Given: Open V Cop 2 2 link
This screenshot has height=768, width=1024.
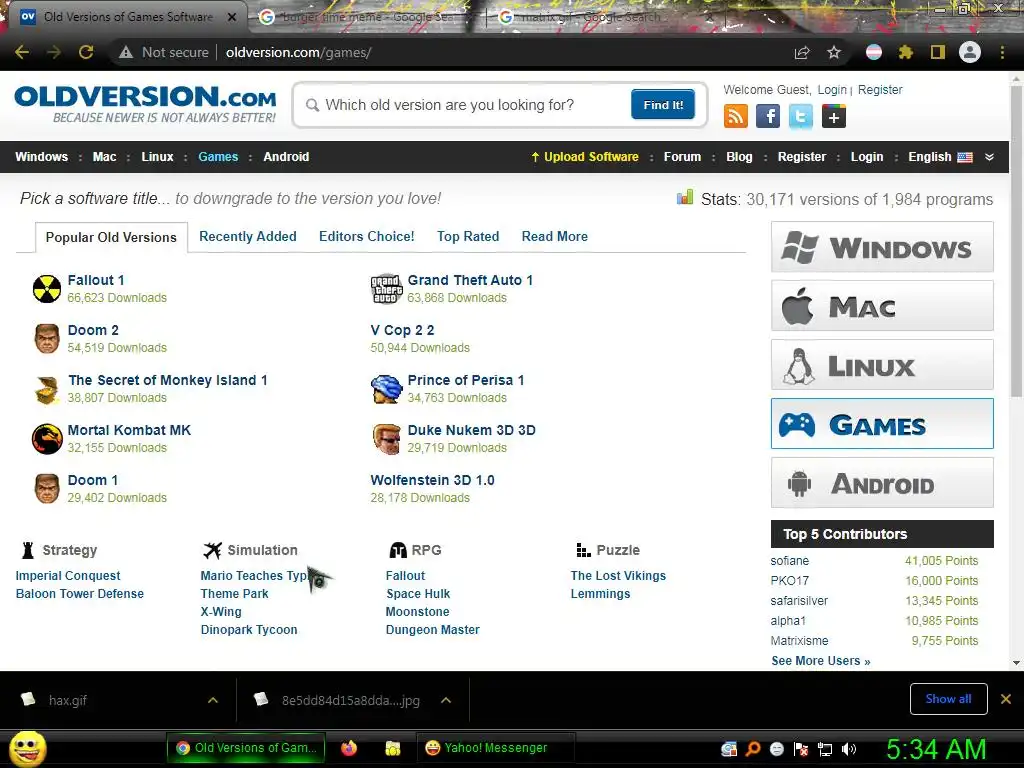Looking at the screenshot, I should (x=402, y=330).
